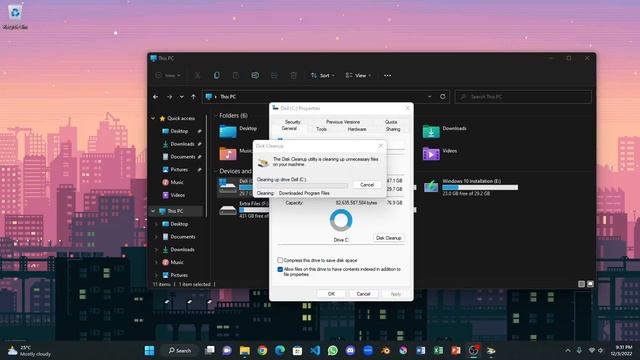Click the Delete trash icon in File Explorer toolbar
This screenshot has height=360, width=640.
[x=293, y=76]
